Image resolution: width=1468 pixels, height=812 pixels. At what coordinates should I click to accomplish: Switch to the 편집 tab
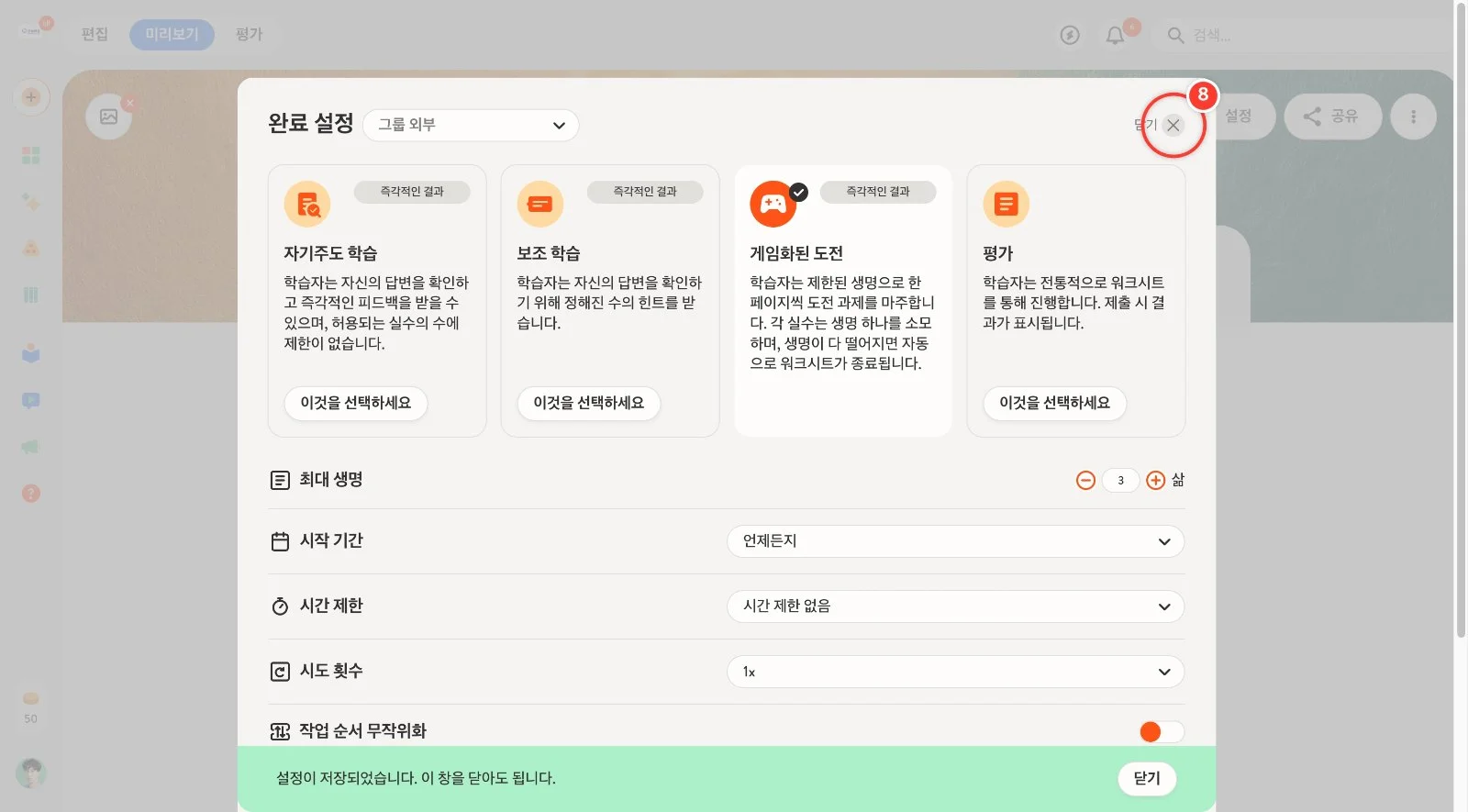click(95, 35)
